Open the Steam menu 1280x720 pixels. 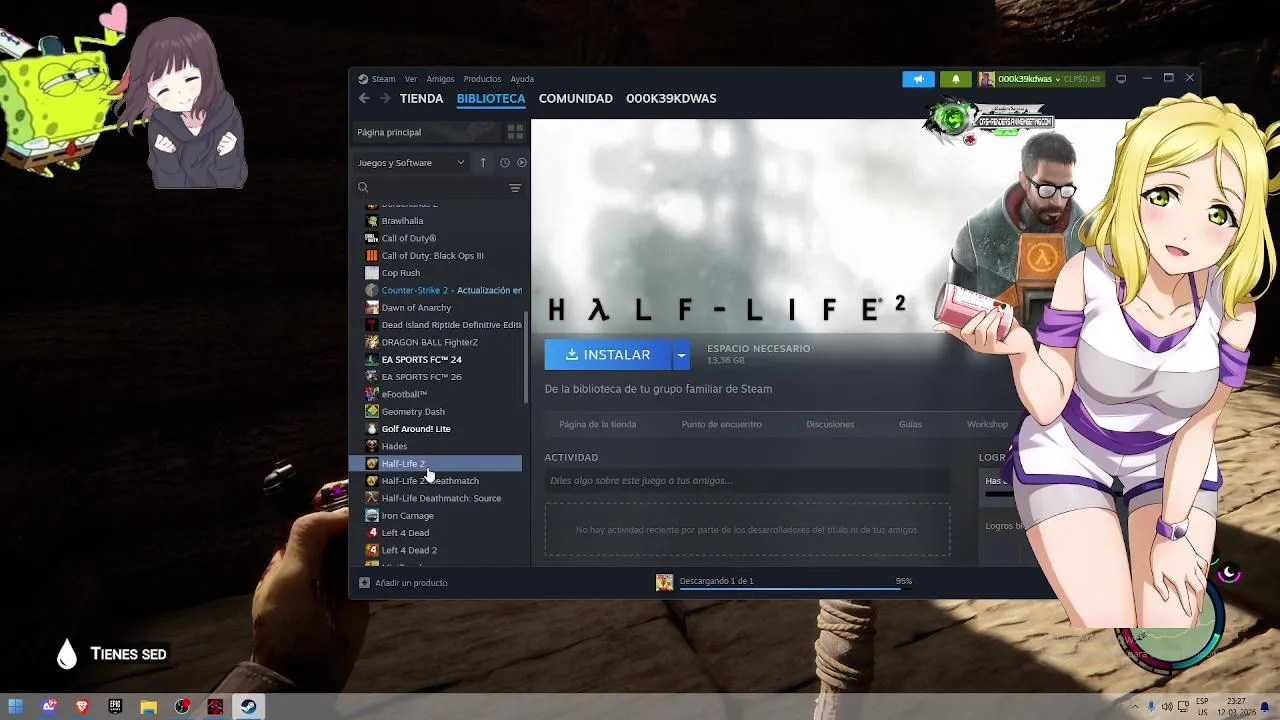[384, 79]
